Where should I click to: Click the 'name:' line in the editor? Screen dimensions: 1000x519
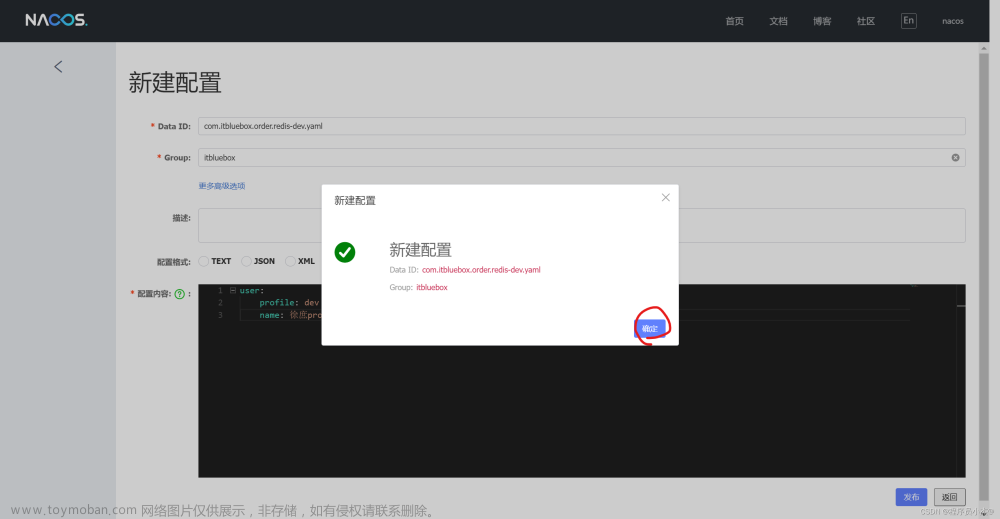290,315
